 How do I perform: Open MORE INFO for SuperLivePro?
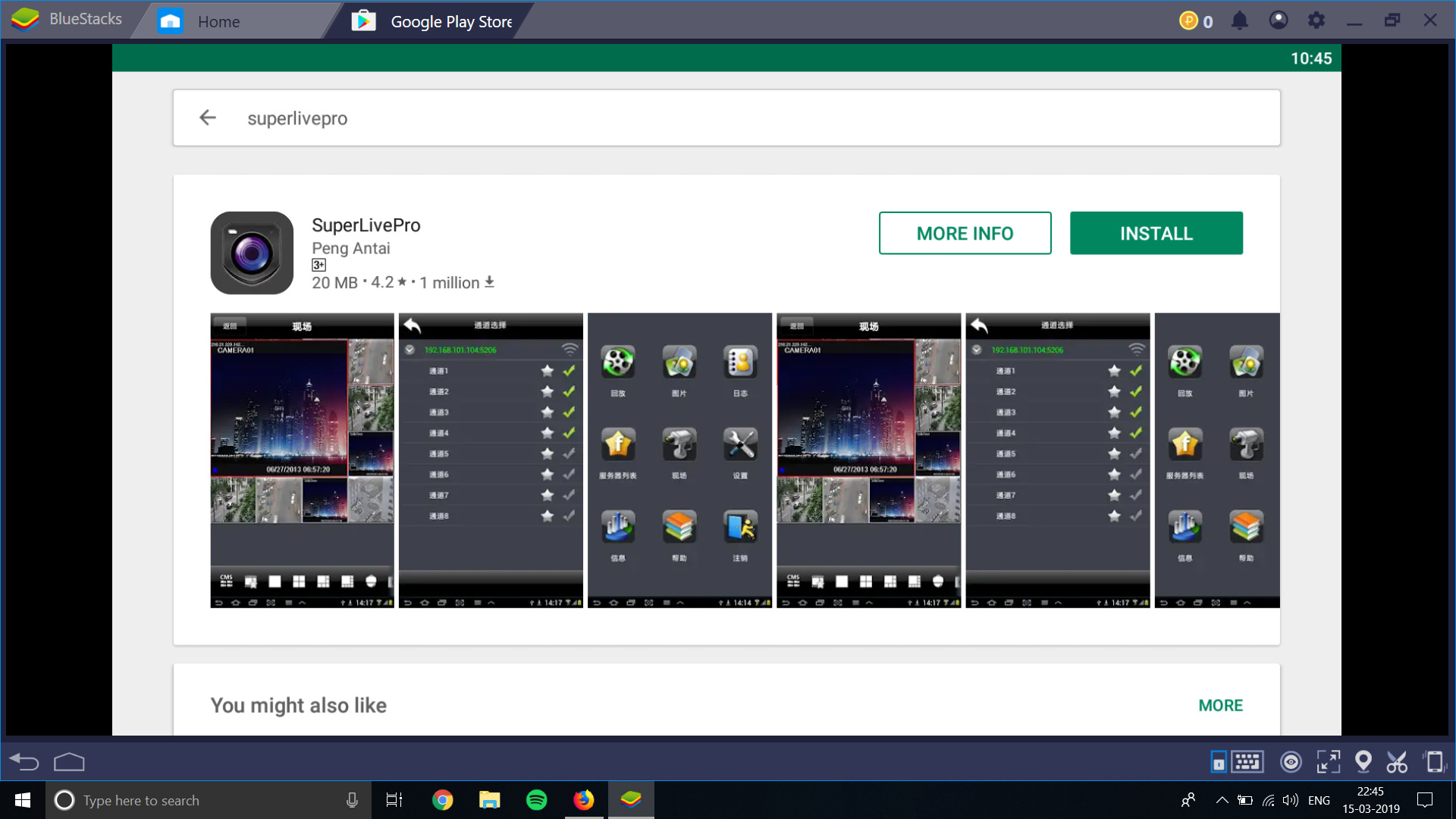(965, 233)
